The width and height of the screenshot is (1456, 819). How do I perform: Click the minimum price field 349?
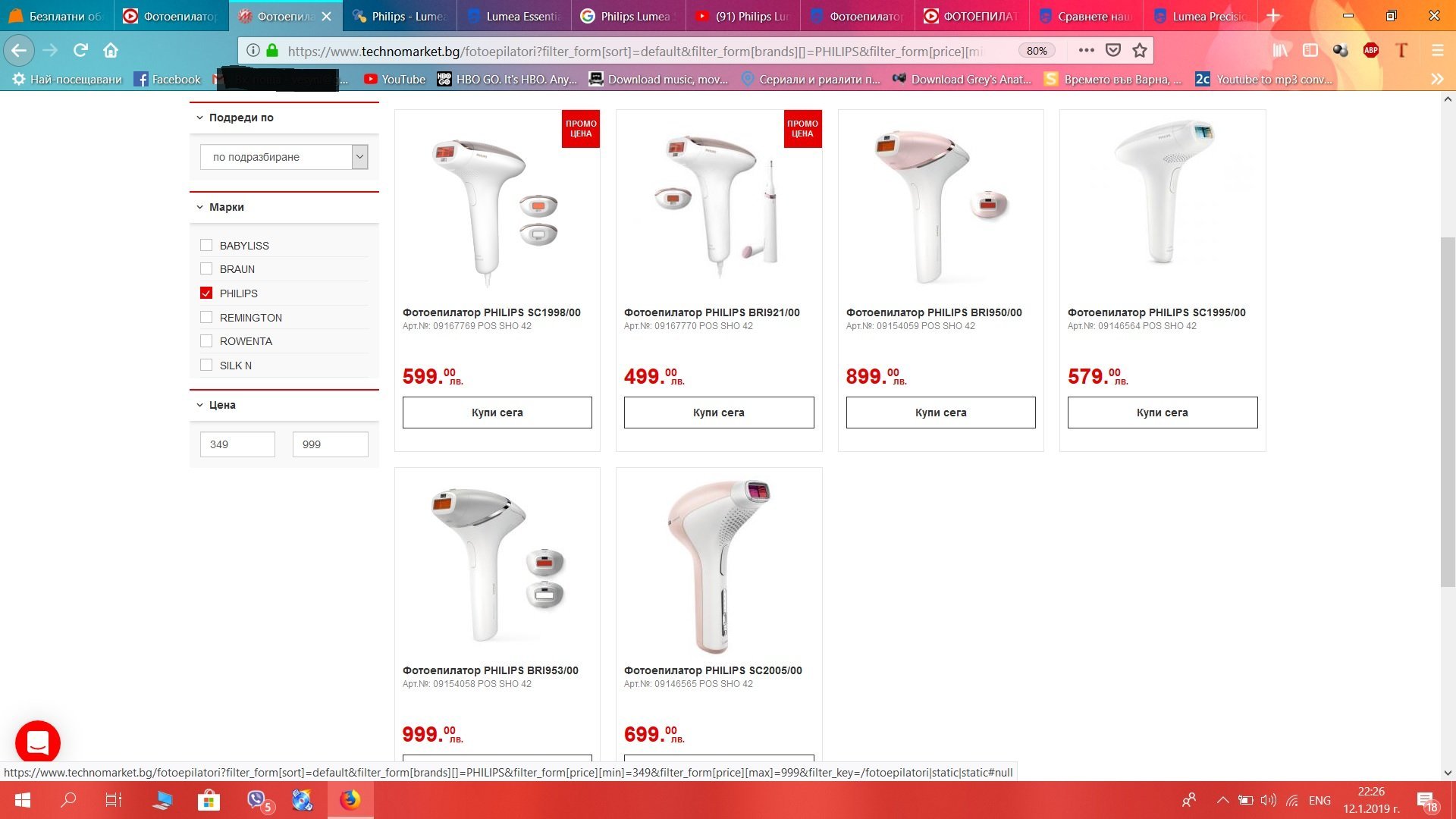pyautogui.click(x=237, y=444)
